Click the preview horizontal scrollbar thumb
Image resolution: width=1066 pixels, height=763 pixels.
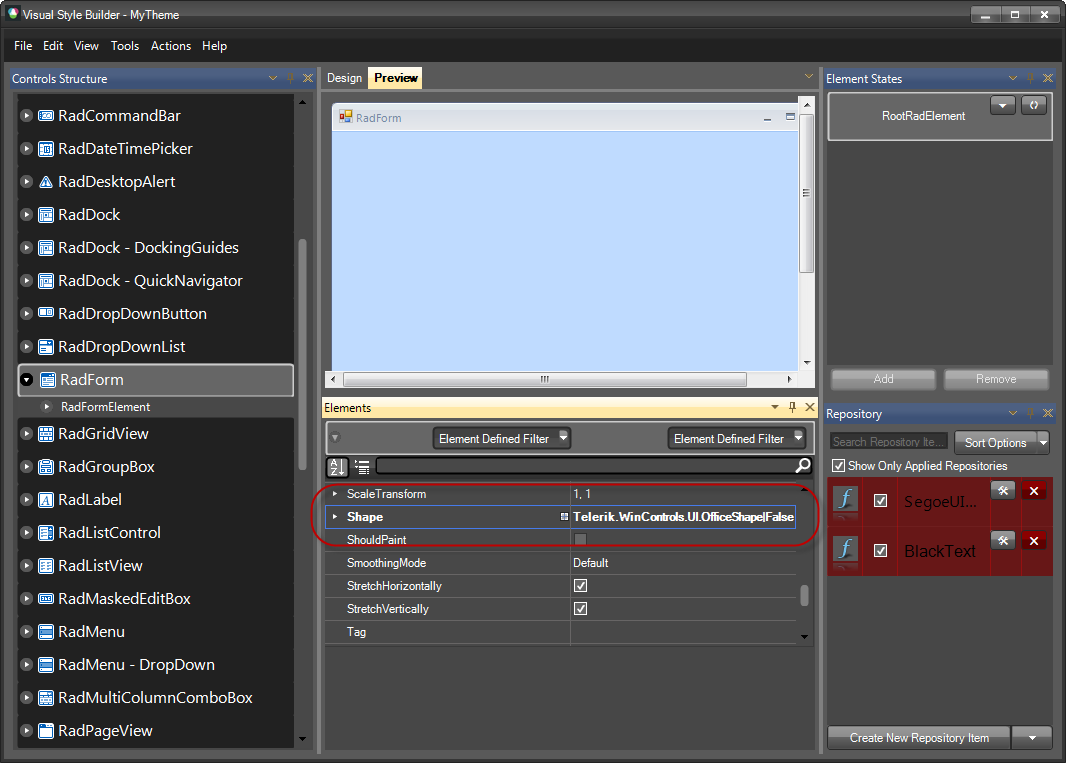(x=545, y=379)
